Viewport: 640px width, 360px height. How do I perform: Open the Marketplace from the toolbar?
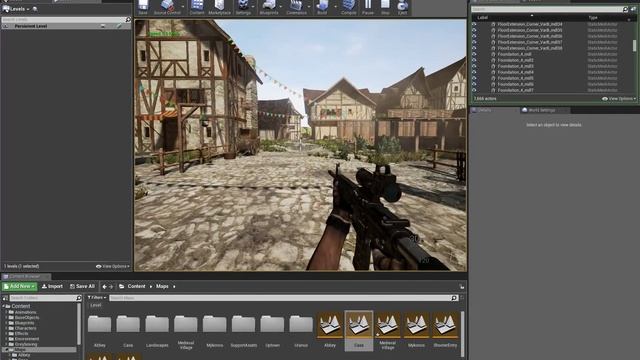point(220,7)
